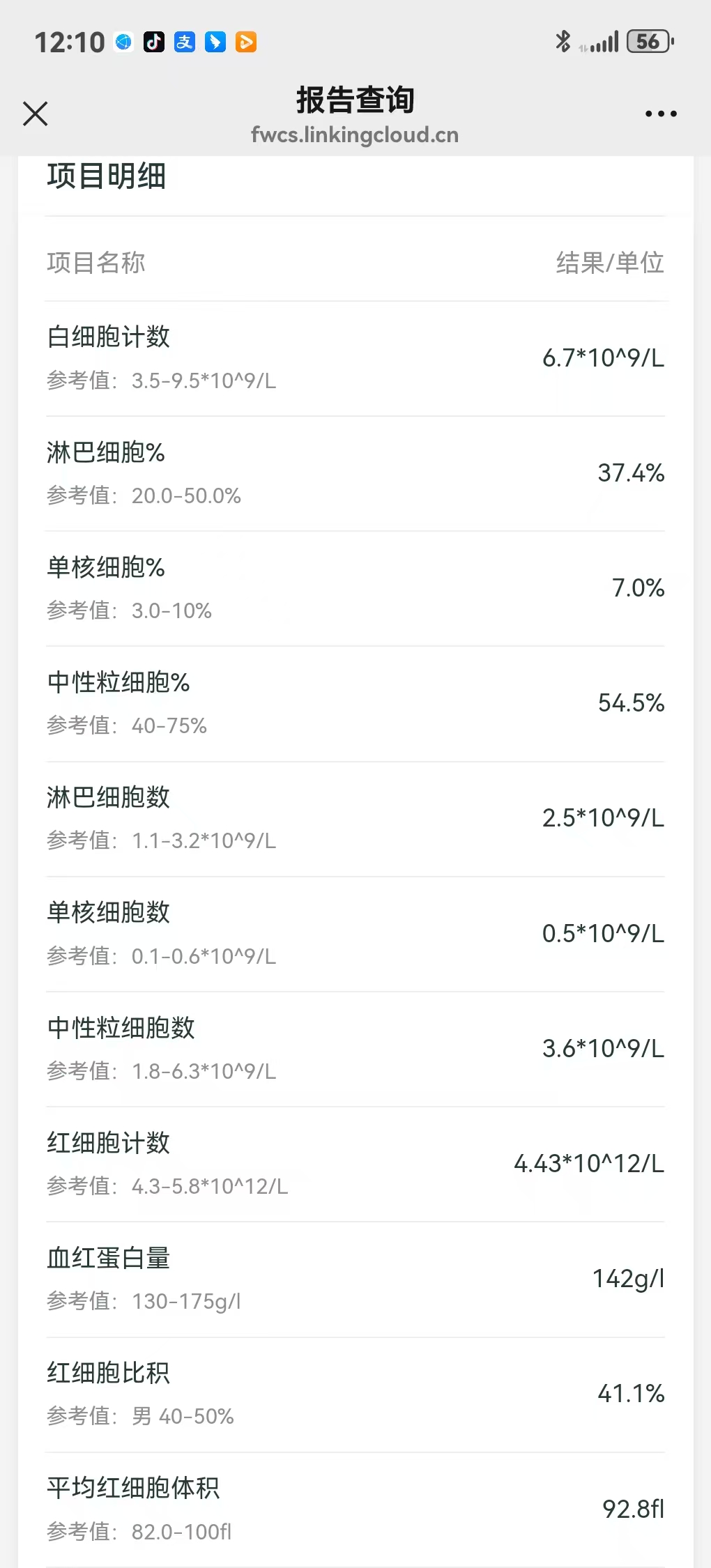This screenshot has width=711, height=1568.
Task: Click the fwcs.linkingcloud.cn address text
Action: click(x=355, y=134)
